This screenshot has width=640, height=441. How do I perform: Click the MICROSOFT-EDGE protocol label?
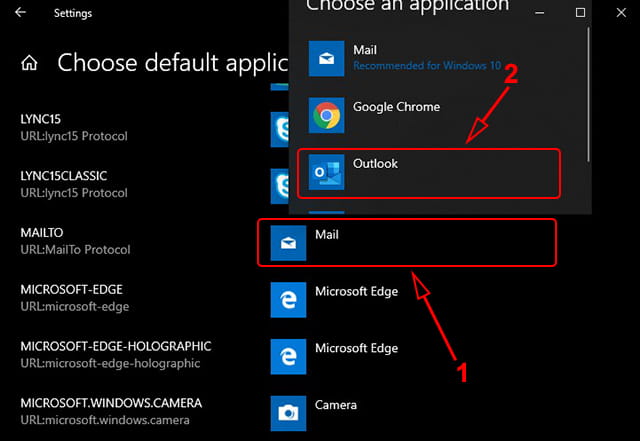71,290
